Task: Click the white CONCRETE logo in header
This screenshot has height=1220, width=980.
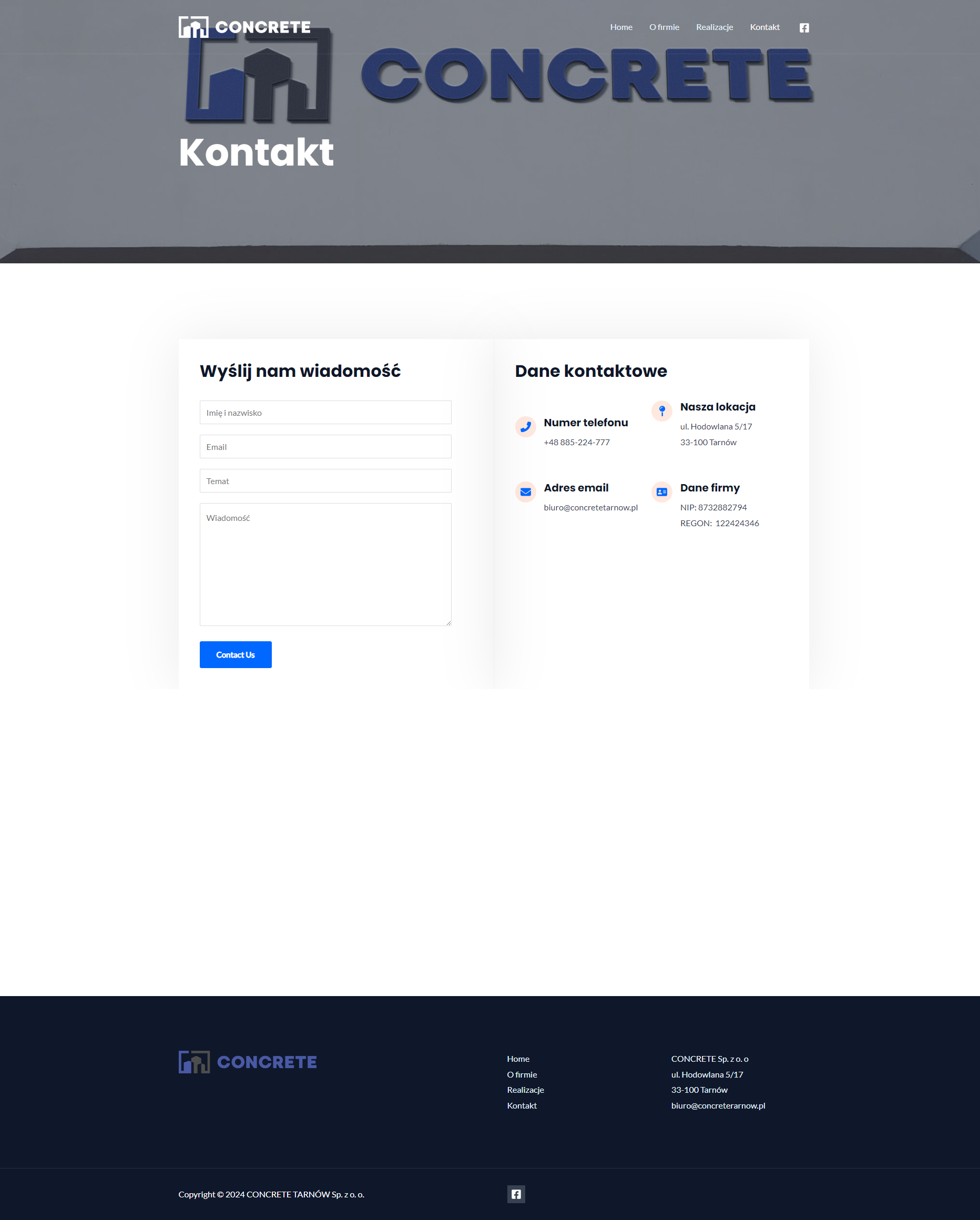Action: click(244, 27)
